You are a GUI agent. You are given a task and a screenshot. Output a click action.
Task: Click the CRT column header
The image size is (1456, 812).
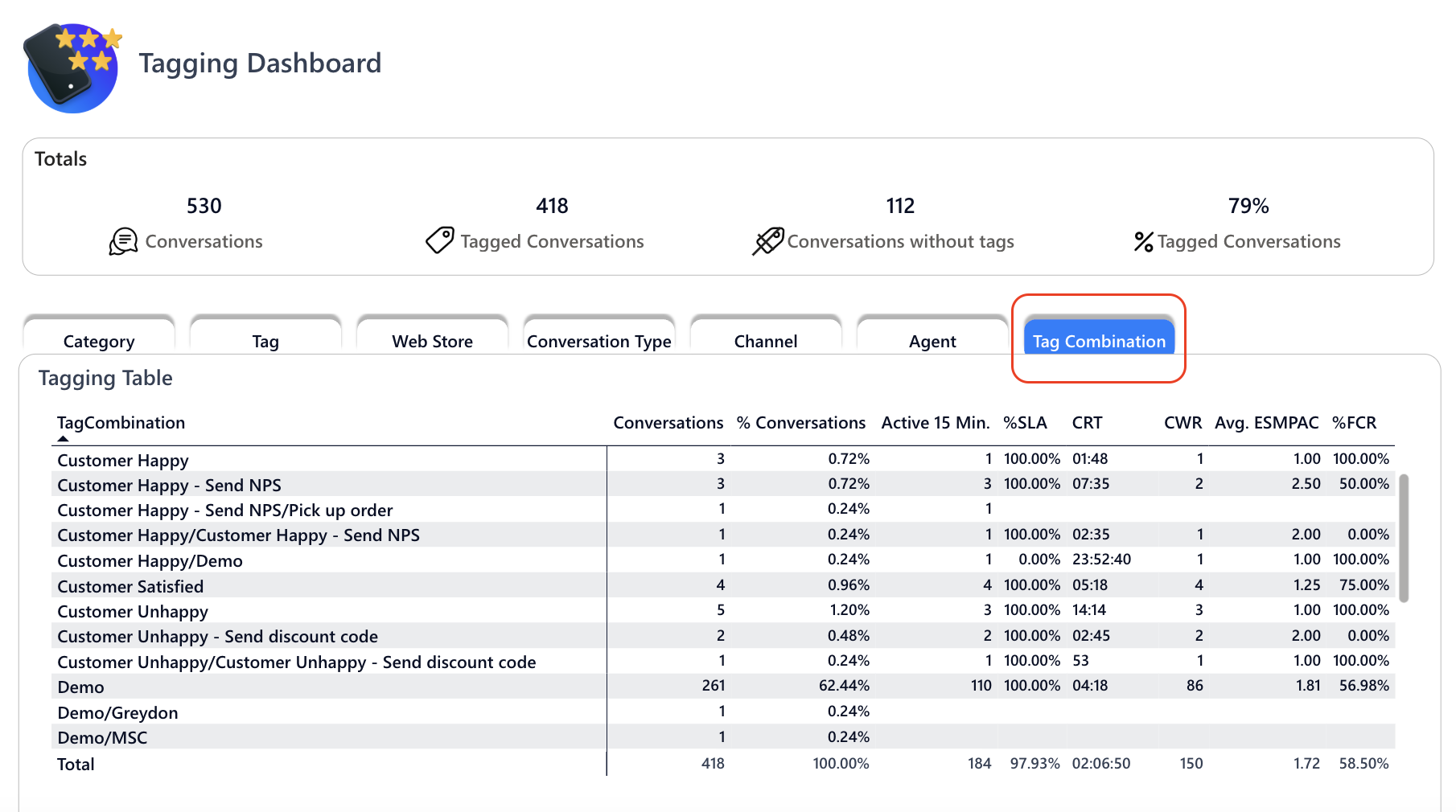point(1087,423)
